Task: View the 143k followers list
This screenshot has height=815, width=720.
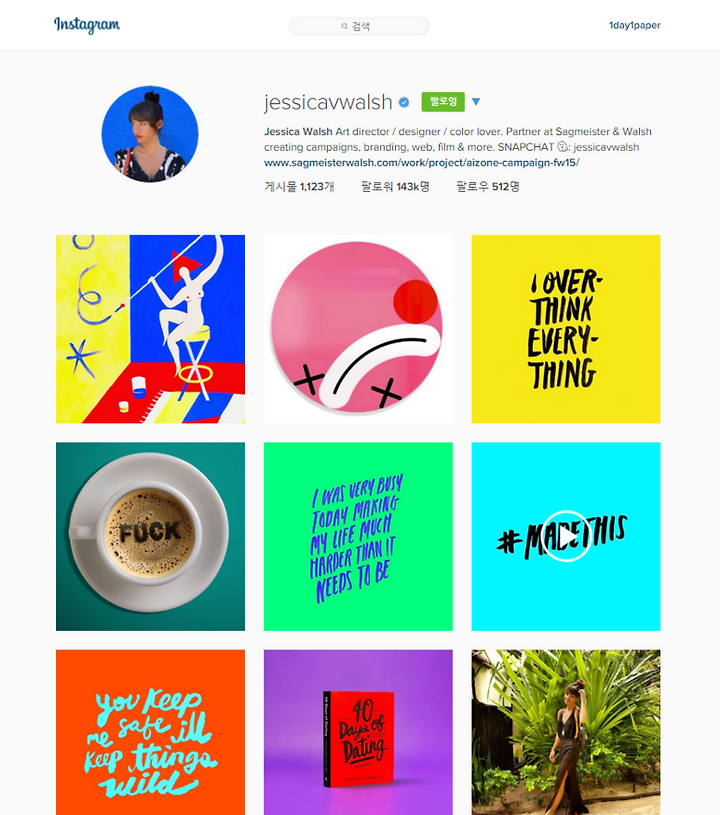Action: click(x=396, y=187)
